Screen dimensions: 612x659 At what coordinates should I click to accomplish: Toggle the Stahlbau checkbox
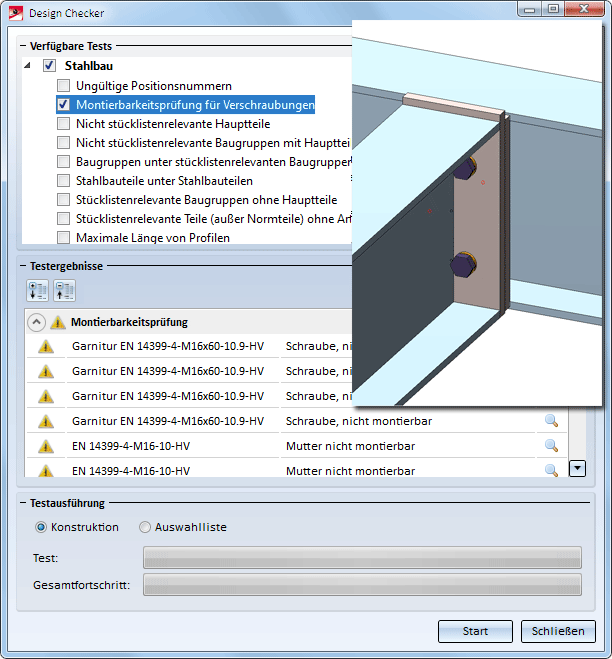(x=50, y=66)
